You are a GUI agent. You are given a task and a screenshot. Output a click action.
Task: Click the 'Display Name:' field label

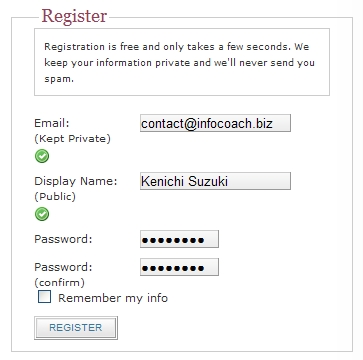click(x=76, y=181)
